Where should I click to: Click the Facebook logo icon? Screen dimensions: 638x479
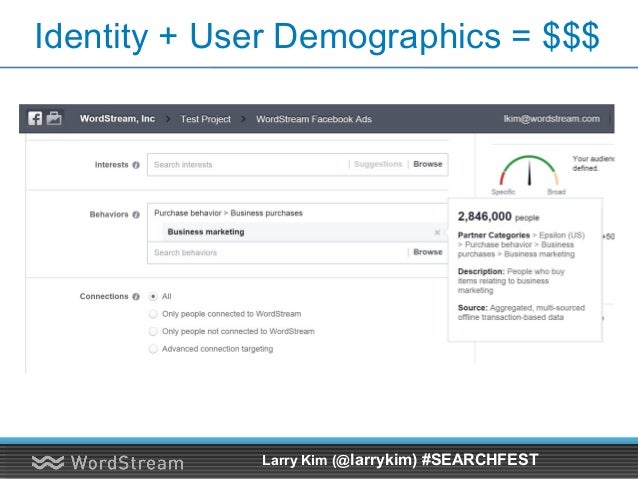[35, 118]
